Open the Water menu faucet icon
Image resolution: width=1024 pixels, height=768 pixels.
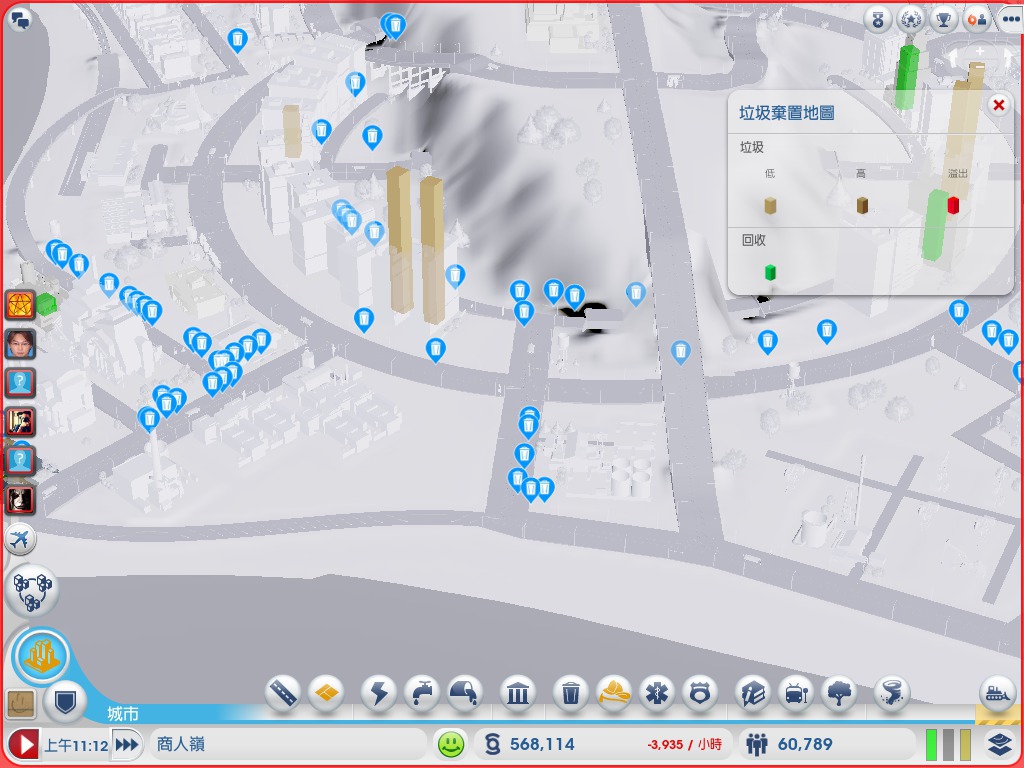point(422,692)
